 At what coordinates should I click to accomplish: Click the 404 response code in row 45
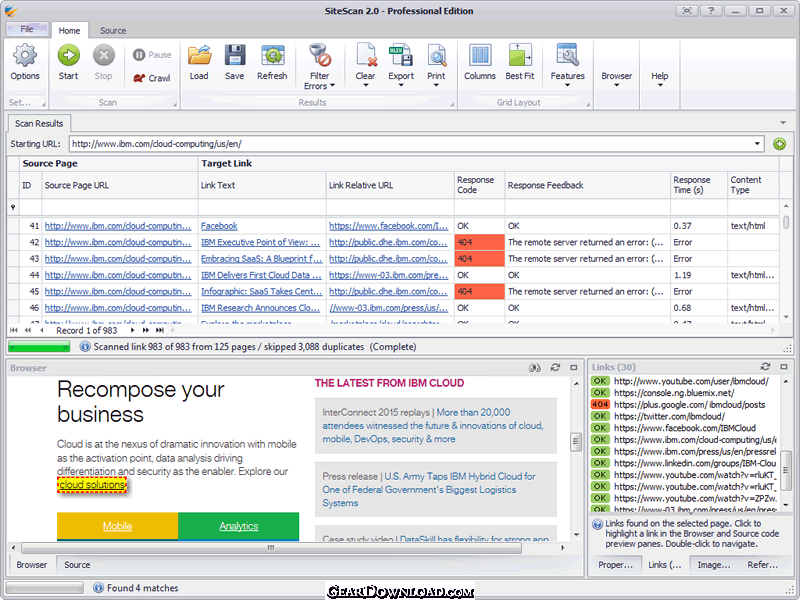pyautogui.click(x=479, y=291)
